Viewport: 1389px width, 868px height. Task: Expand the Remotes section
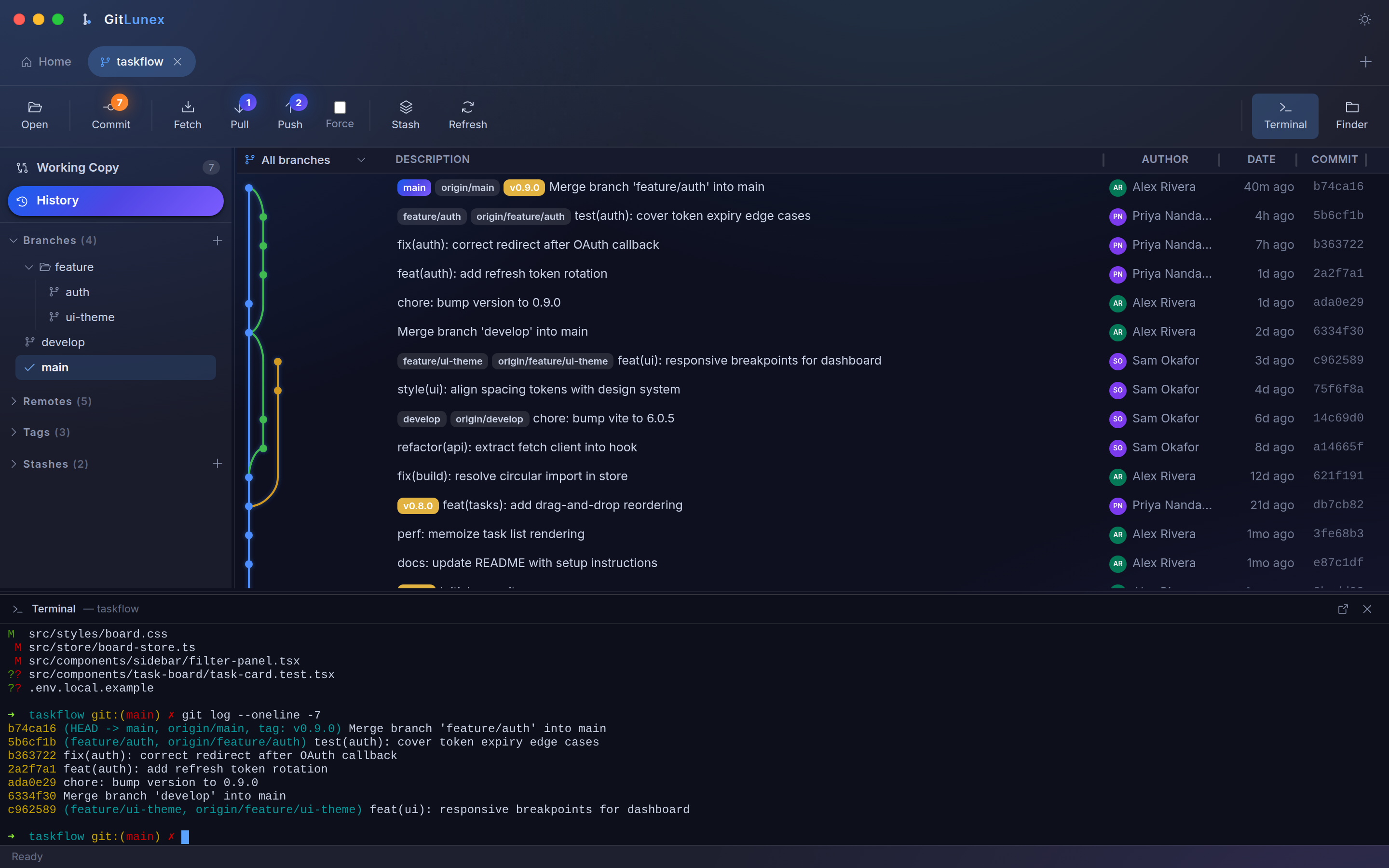pyautogui.click(x=14, y=401)
